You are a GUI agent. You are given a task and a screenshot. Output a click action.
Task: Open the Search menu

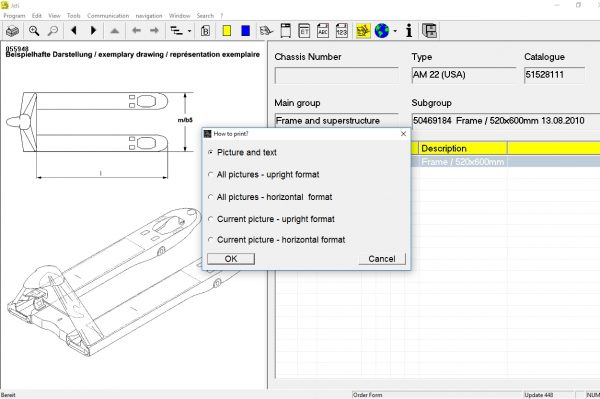tap(205, 16)
